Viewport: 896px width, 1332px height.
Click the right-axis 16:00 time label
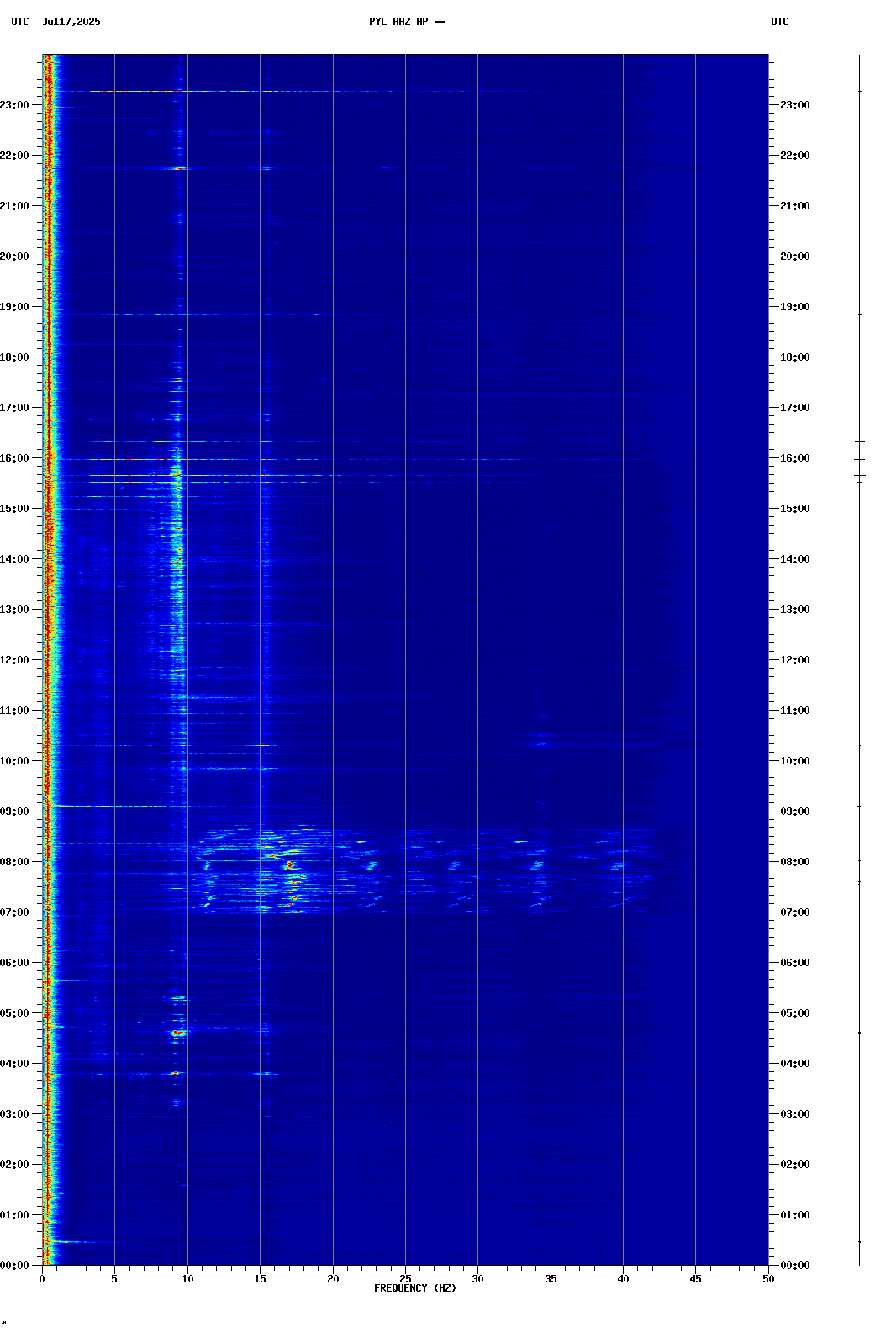[795, 458]
